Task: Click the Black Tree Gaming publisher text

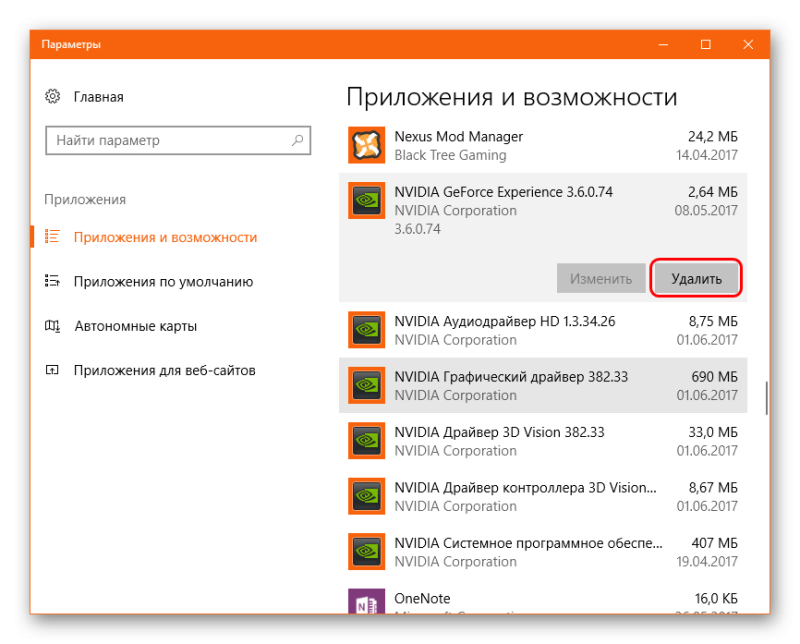Action: 451,155
